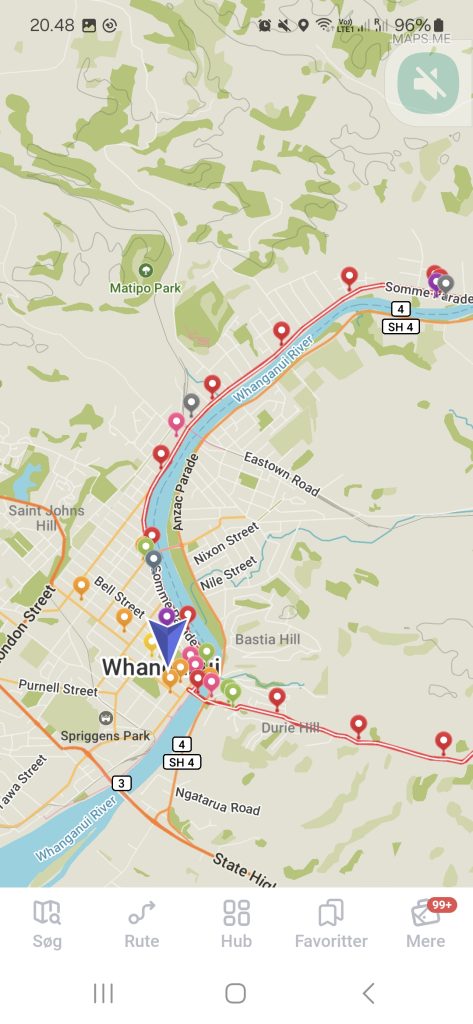Tap the Android recent apps button
This screenshot has height=1024, width=473.
pyautogui.click(x=103, y=993)
